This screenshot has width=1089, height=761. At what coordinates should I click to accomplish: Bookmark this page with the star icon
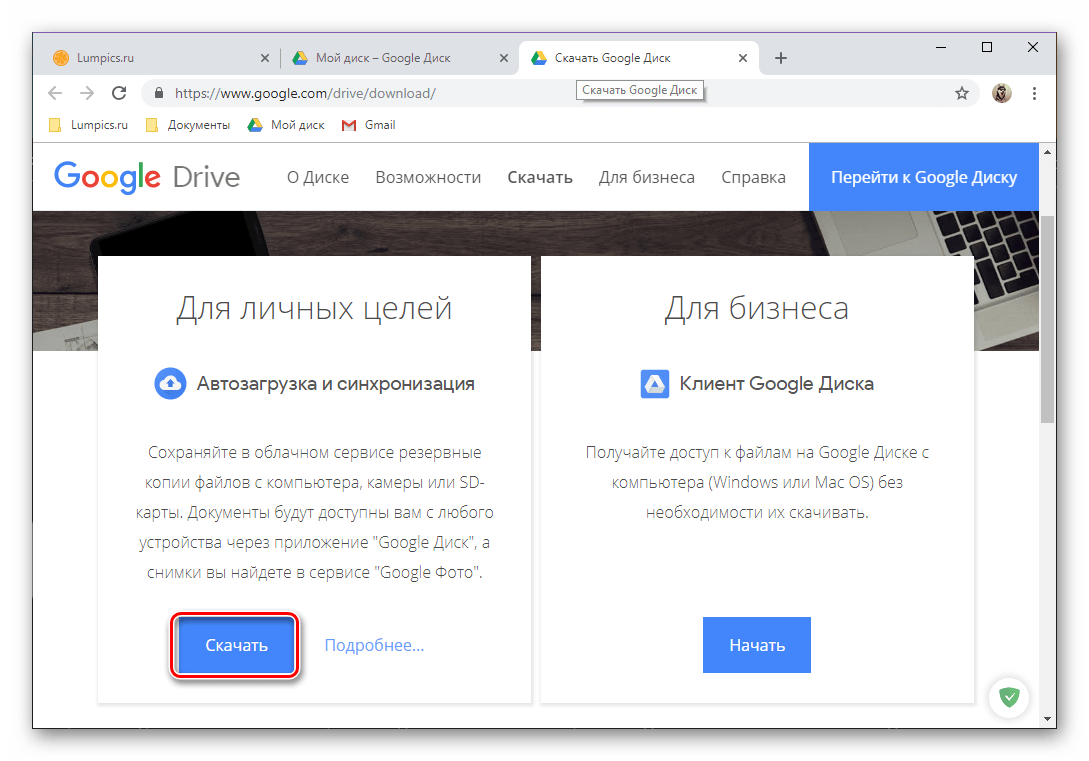coord(962,93)
